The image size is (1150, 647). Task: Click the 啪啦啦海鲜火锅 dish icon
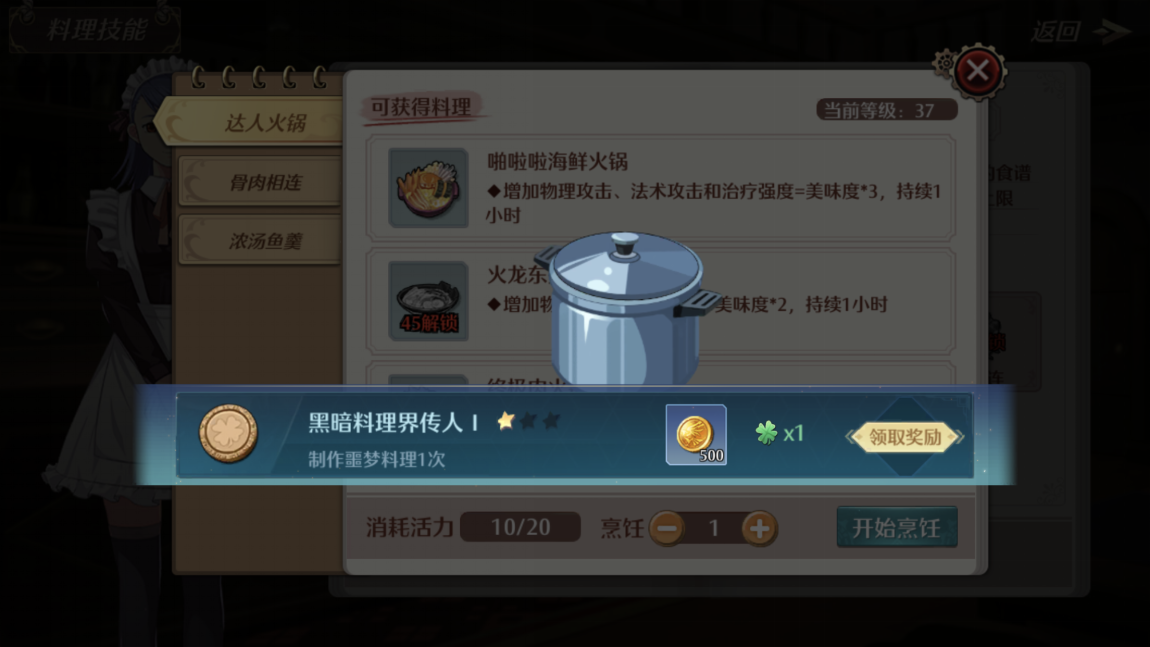428,187
